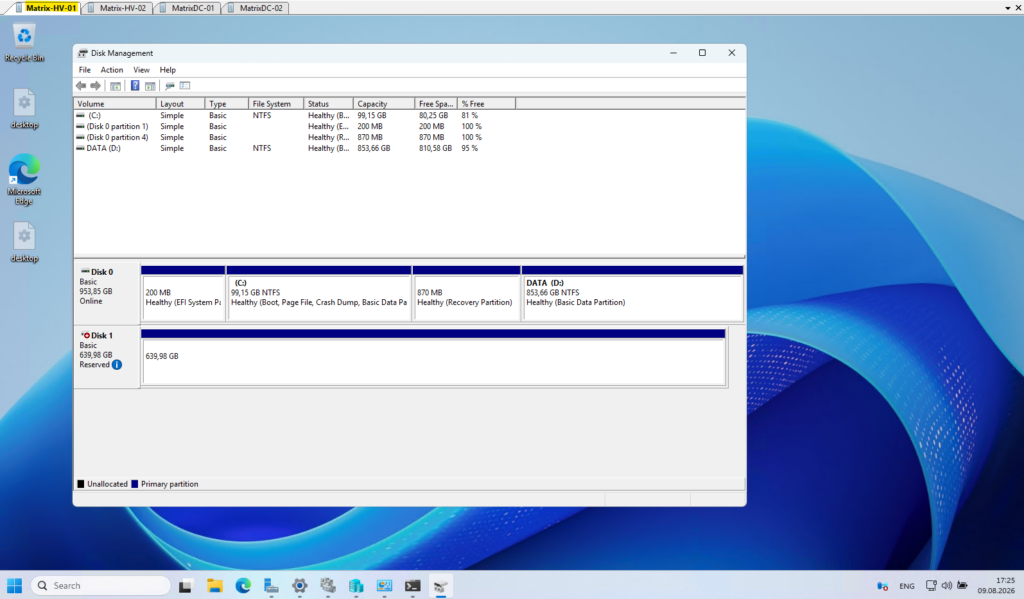
Task: Click the 80,25 GB free space cell
Action: 434,116
